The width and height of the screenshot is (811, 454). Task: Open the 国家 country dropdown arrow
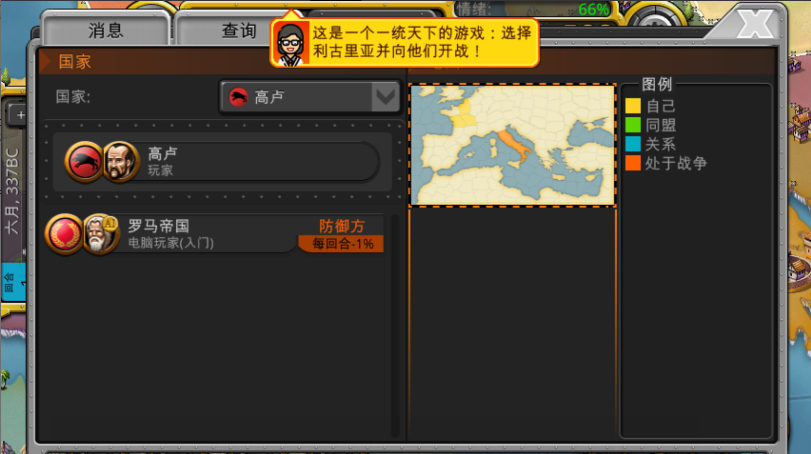(x=385, y=97)
